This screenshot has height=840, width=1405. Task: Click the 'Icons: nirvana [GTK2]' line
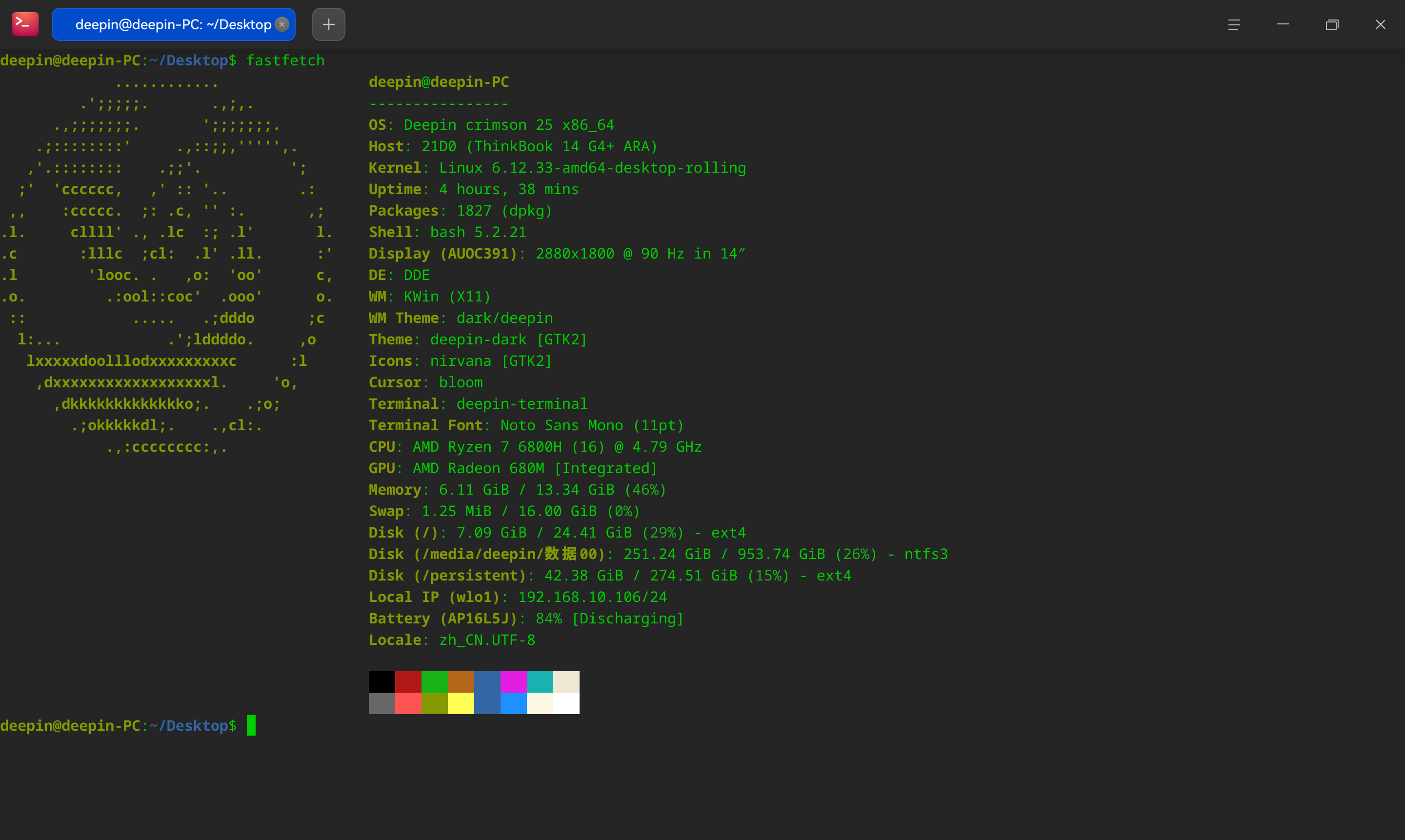coord(461,361)
